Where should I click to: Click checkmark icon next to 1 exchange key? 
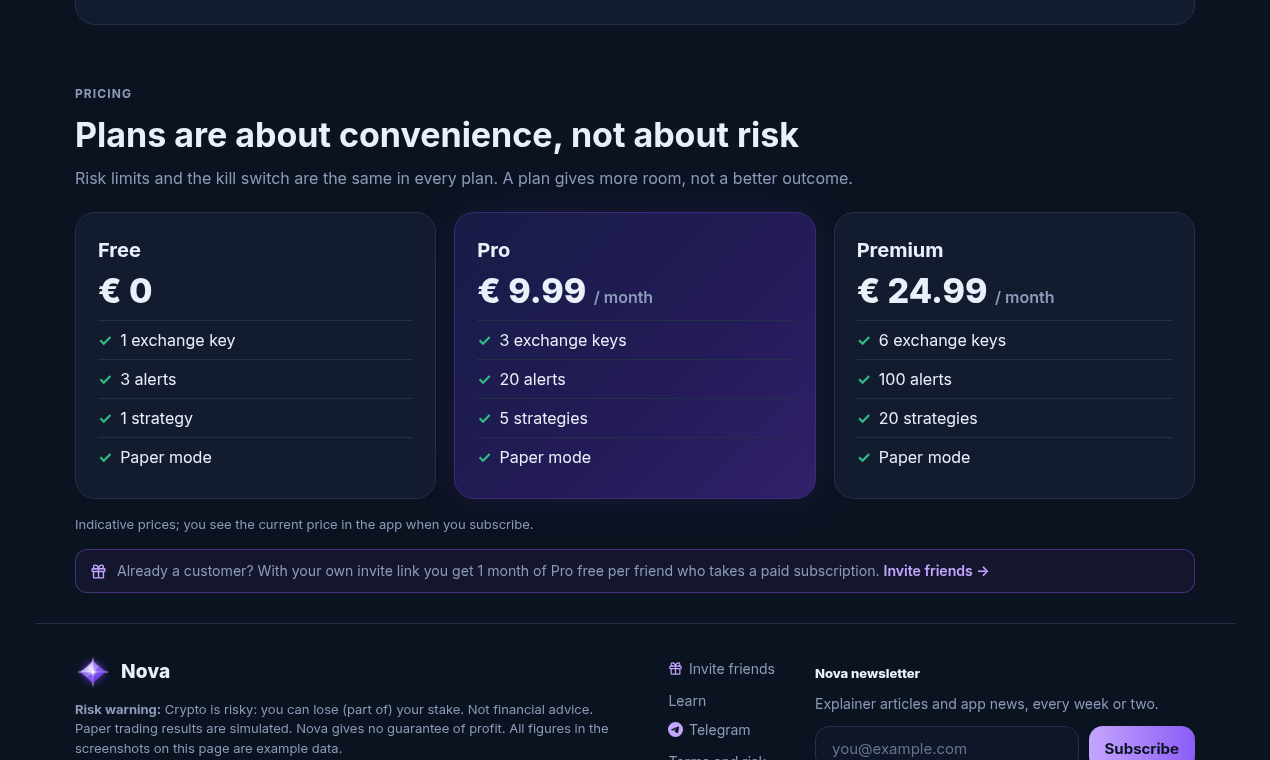105,340
